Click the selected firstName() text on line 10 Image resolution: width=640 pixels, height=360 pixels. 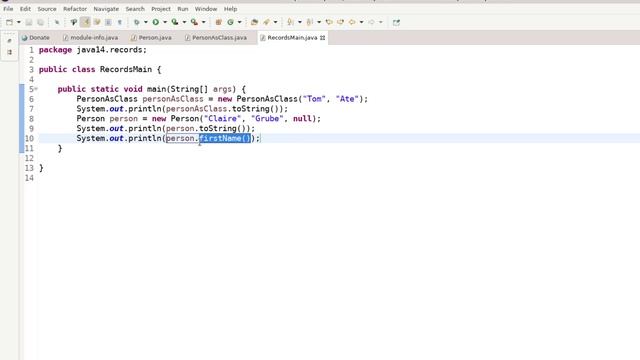coord(224,138)
